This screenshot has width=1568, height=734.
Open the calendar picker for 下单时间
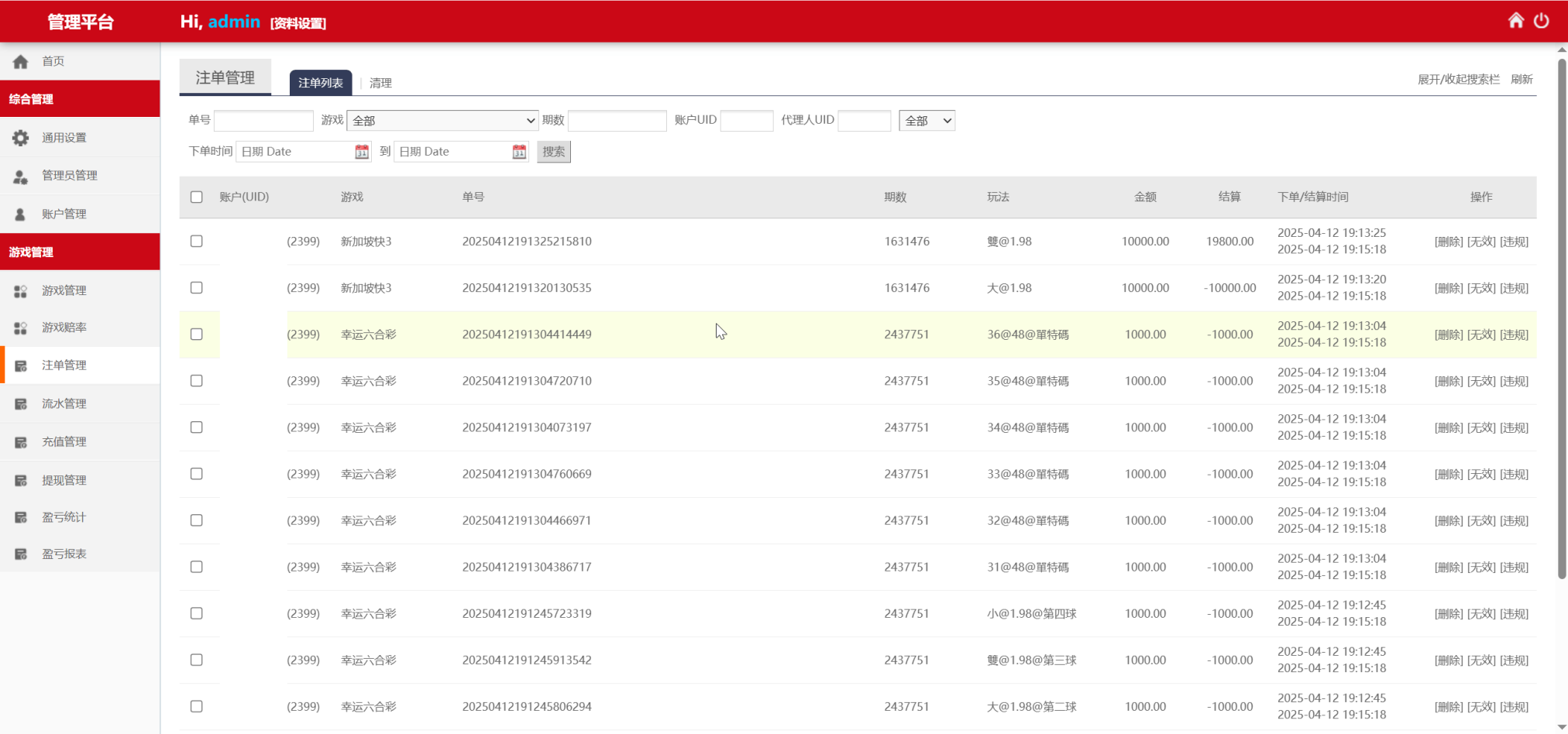coord(361,151)
